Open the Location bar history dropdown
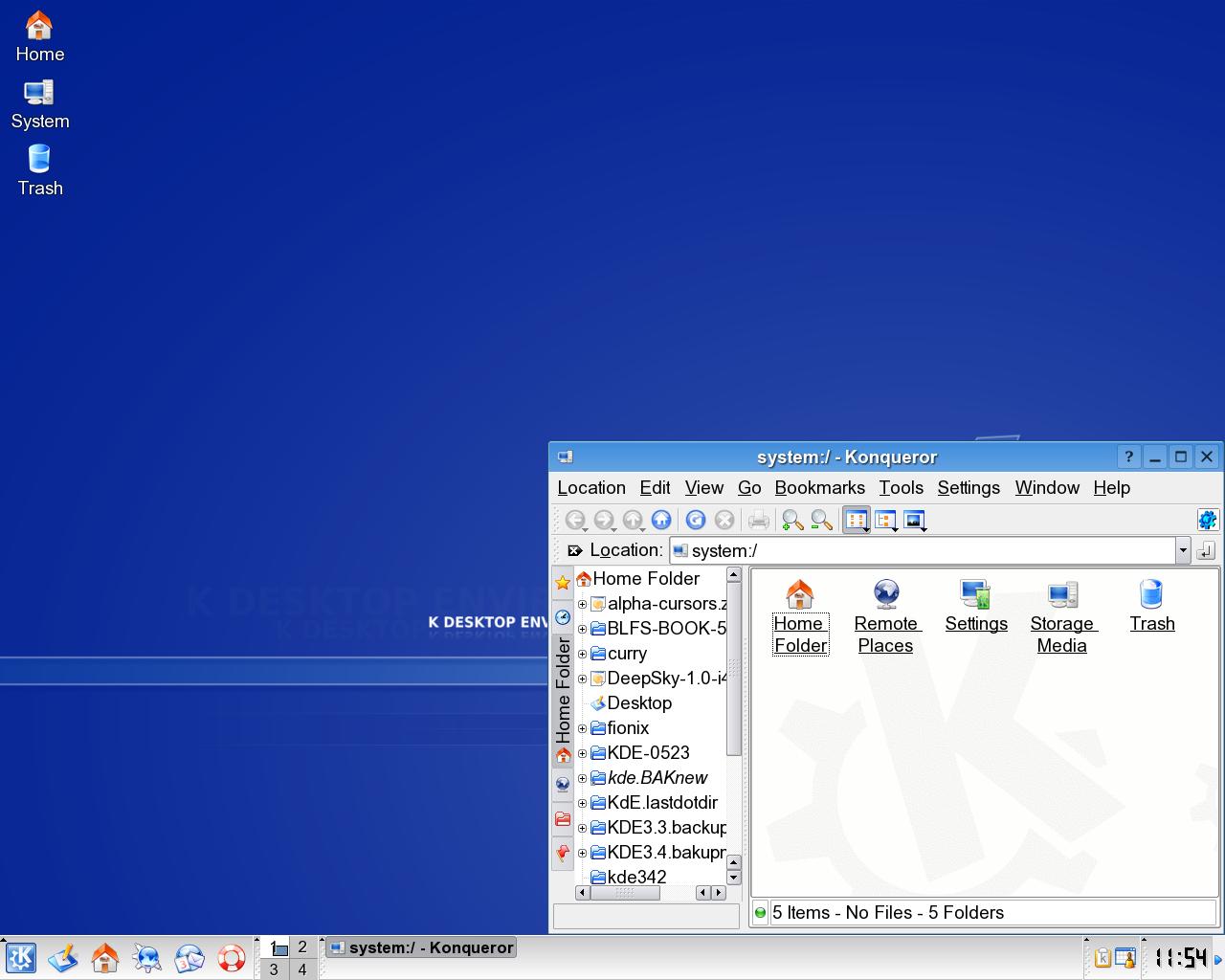Screen dimensions: 1225x980 [x=1183, y=550]
